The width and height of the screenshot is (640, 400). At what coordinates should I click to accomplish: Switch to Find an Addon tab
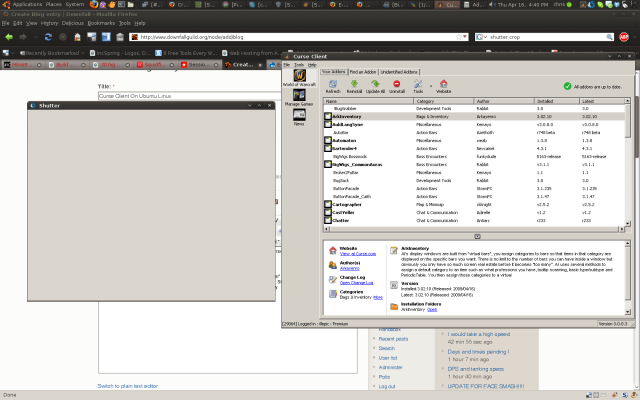[363, 72]
